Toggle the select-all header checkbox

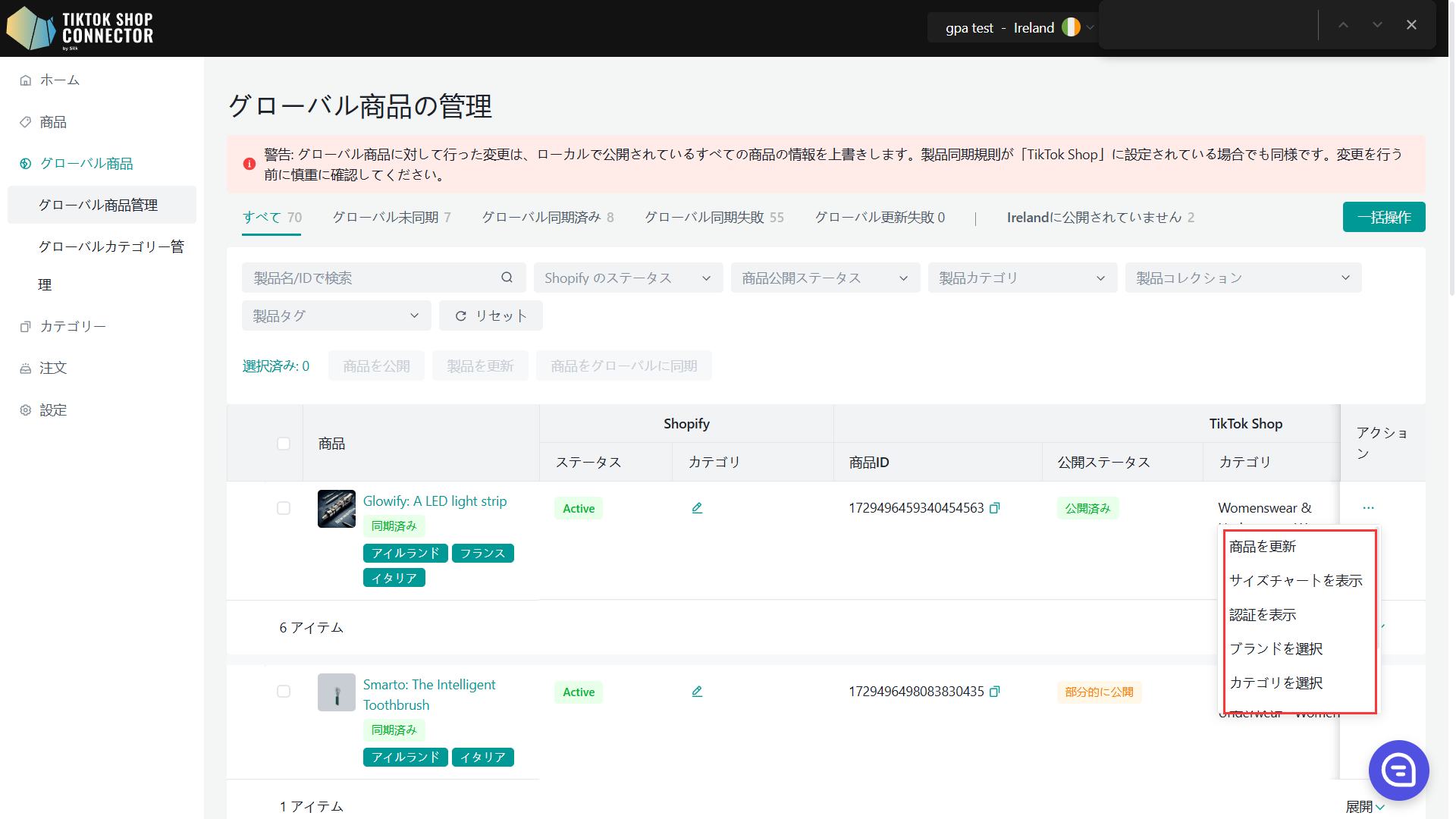pos(284,444)
